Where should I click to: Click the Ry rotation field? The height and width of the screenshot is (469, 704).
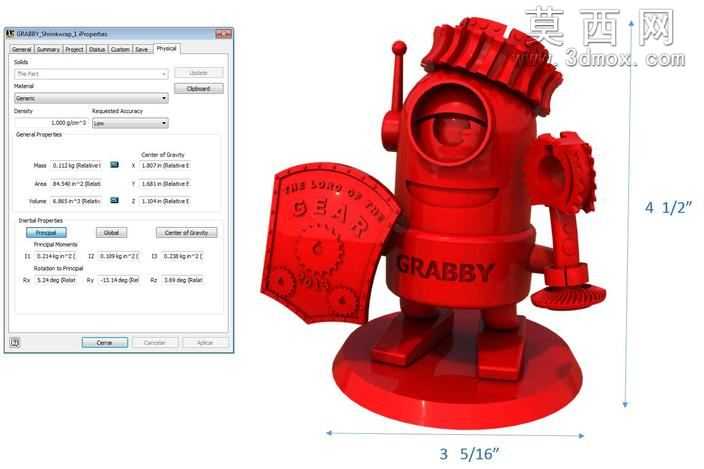click(119, 280)
